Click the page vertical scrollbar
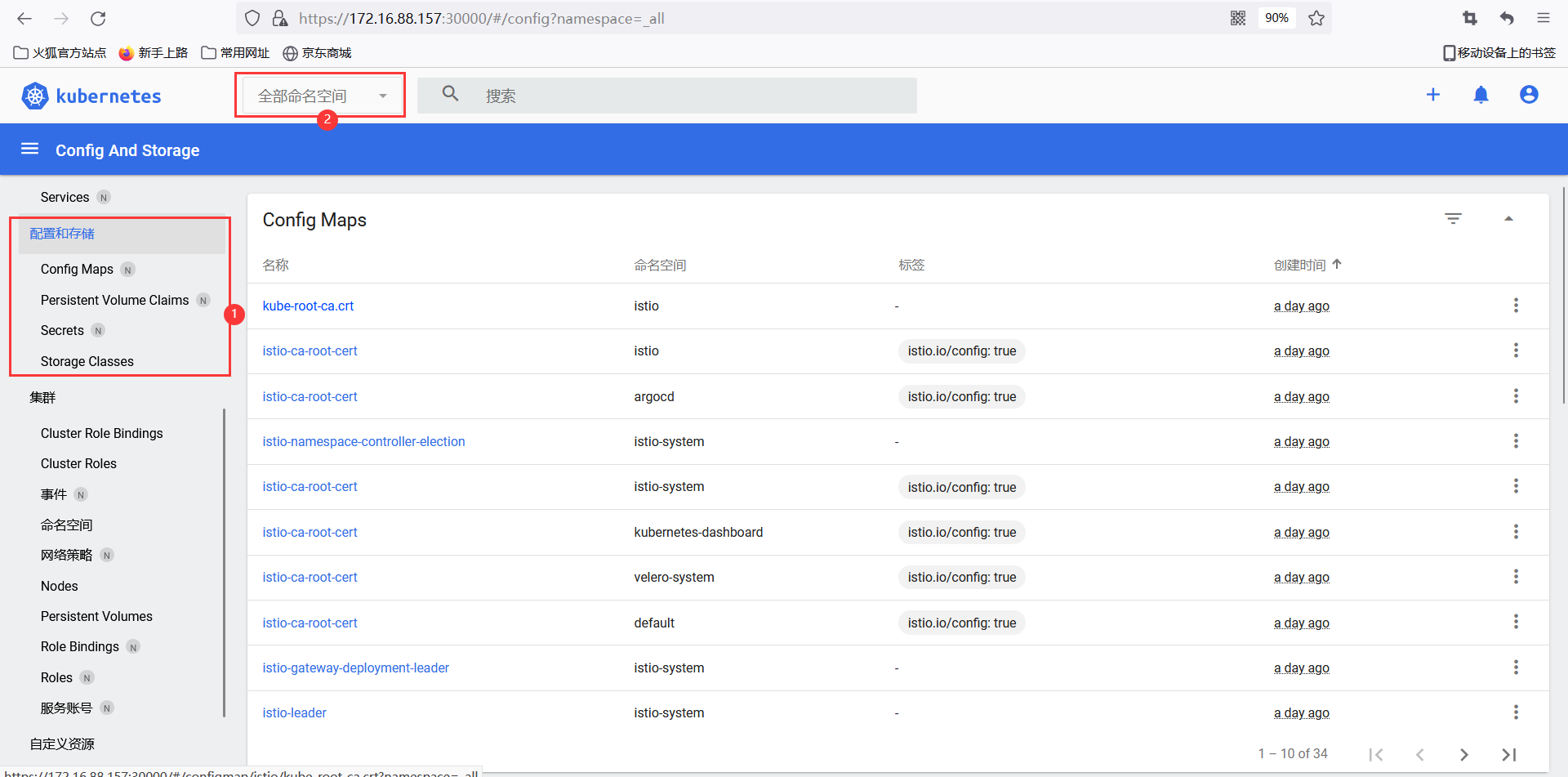This screenshot has width=1568, height=777. click(x=1563, y=294)
